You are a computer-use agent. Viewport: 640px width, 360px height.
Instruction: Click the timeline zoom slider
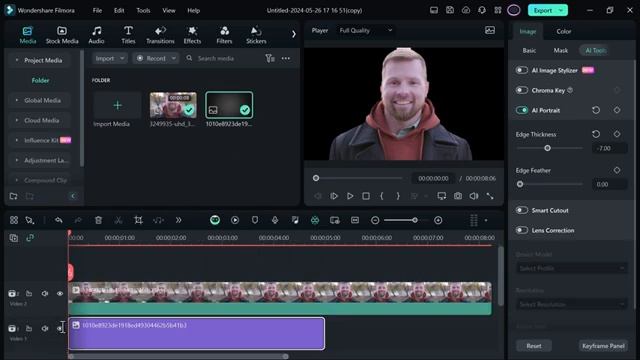(x=405, y=220)
